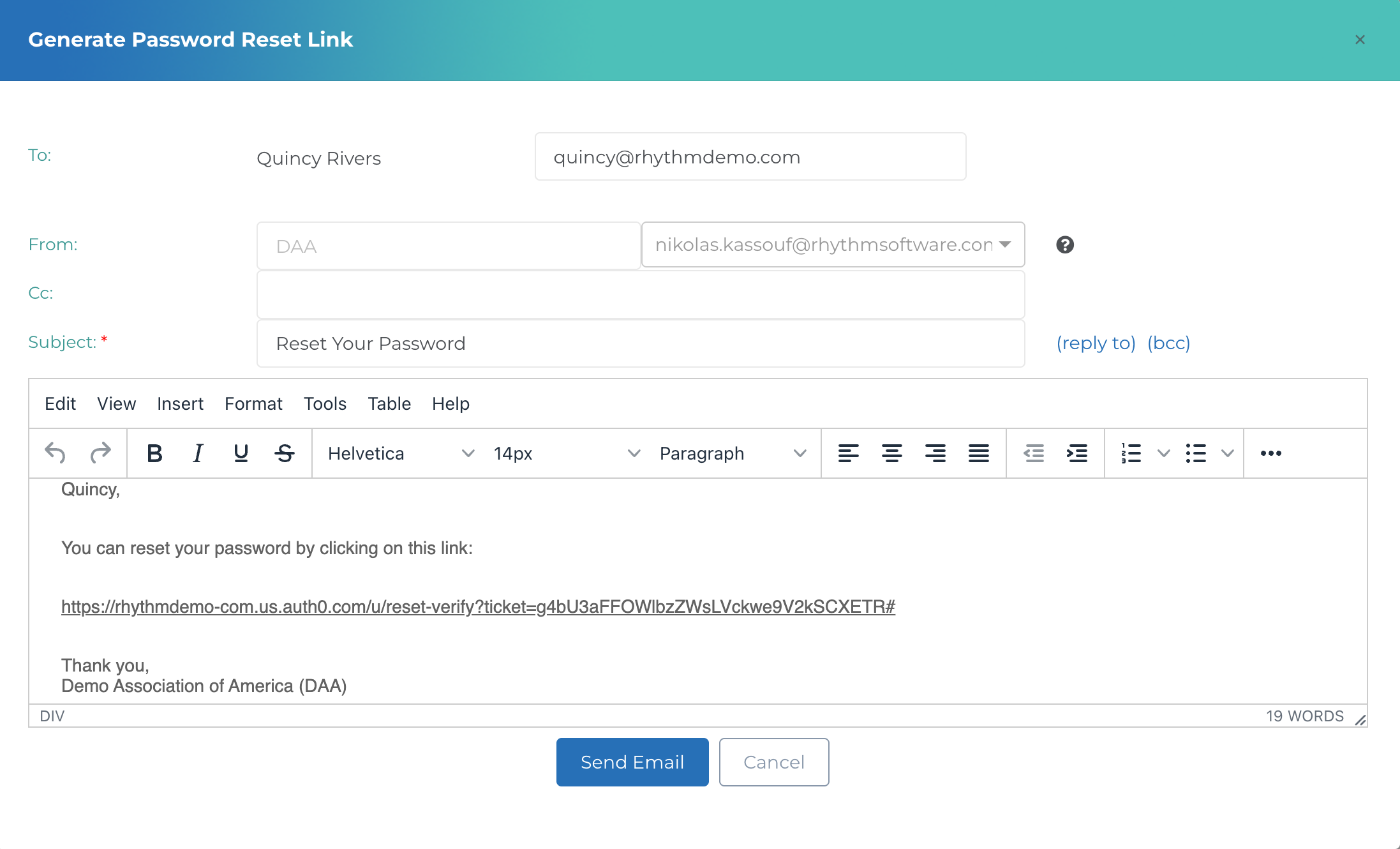Image resolution: width=1400 pixels, height=849 pixels.
Task: Click the Cancel button
Action: (x=774, y=762)
